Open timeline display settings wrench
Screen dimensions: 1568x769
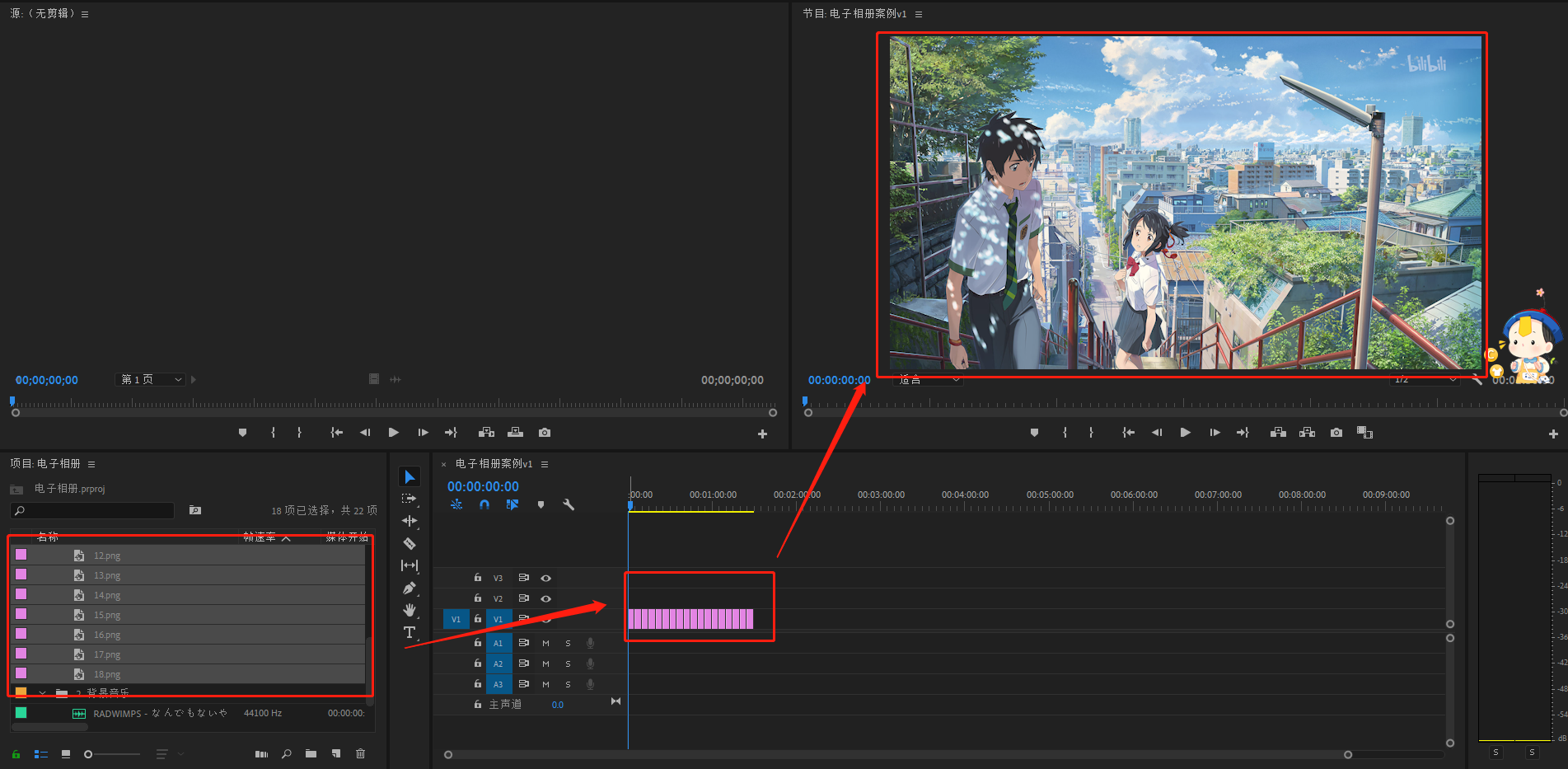pos(569,504)
